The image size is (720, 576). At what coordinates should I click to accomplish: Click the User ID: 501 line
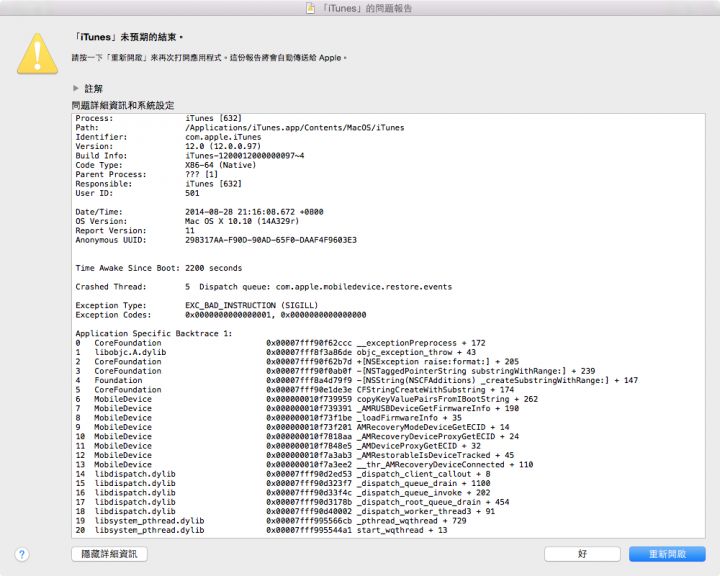[x=137, y=193]
